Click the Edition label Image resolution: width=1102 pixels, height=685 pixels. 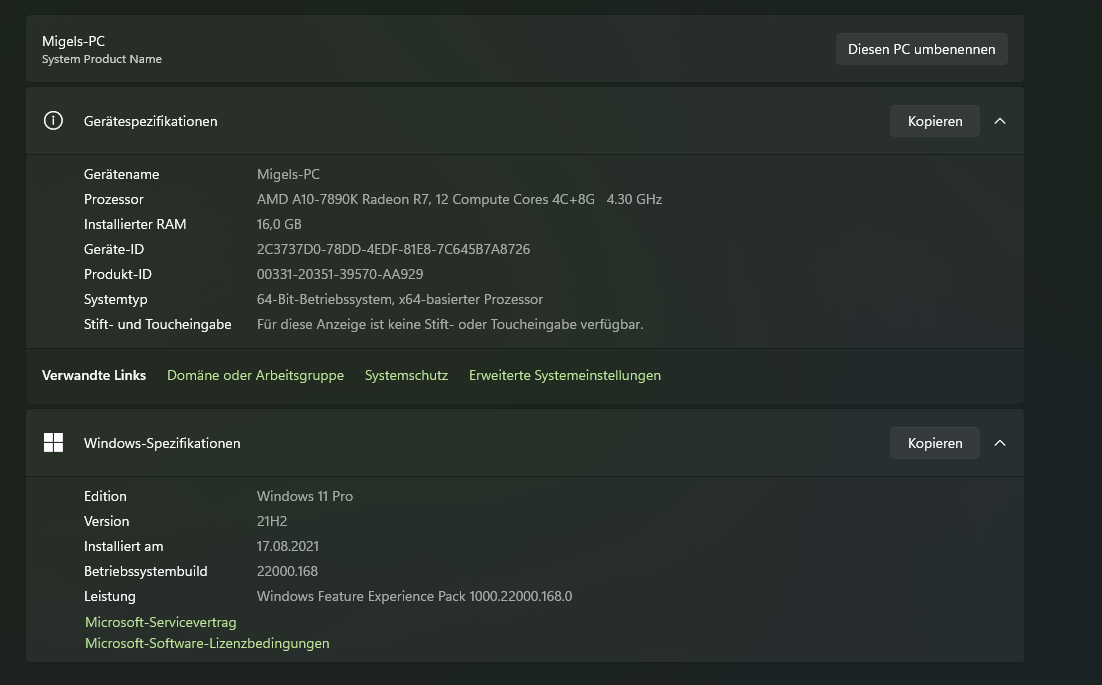pyautogui.click(x=105, y=496)
